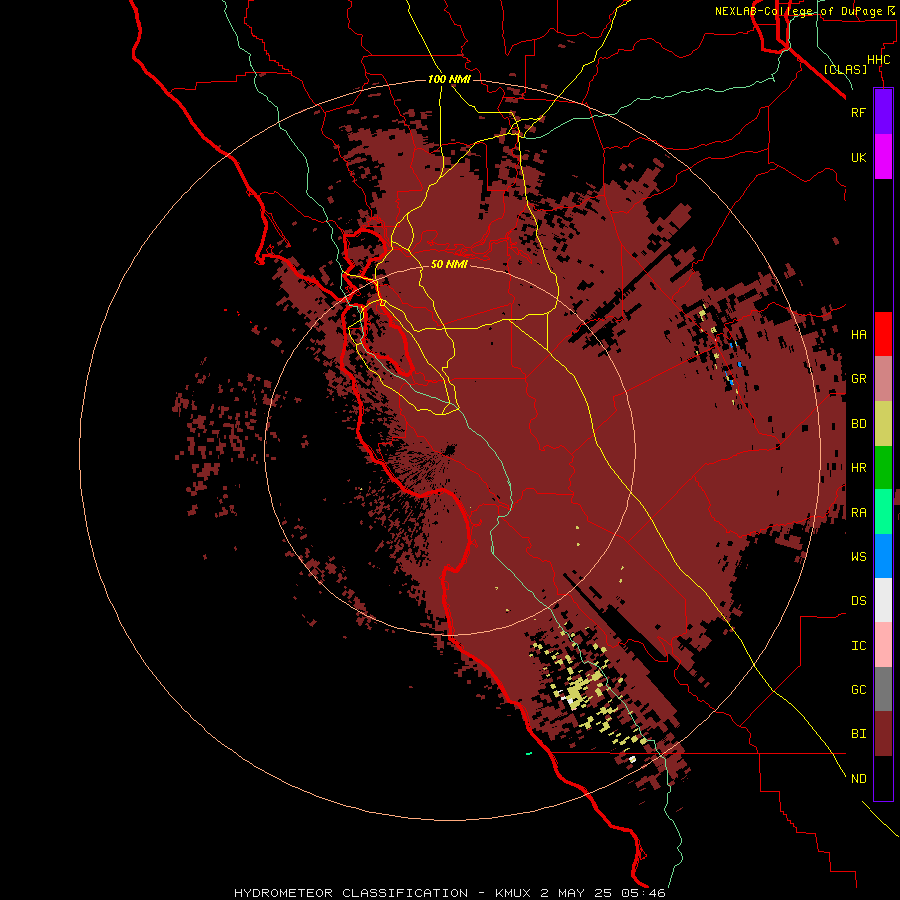This screenshot has height=900, width=900.
Task: Click the white DS color swatch
Action: coord(883,600)
